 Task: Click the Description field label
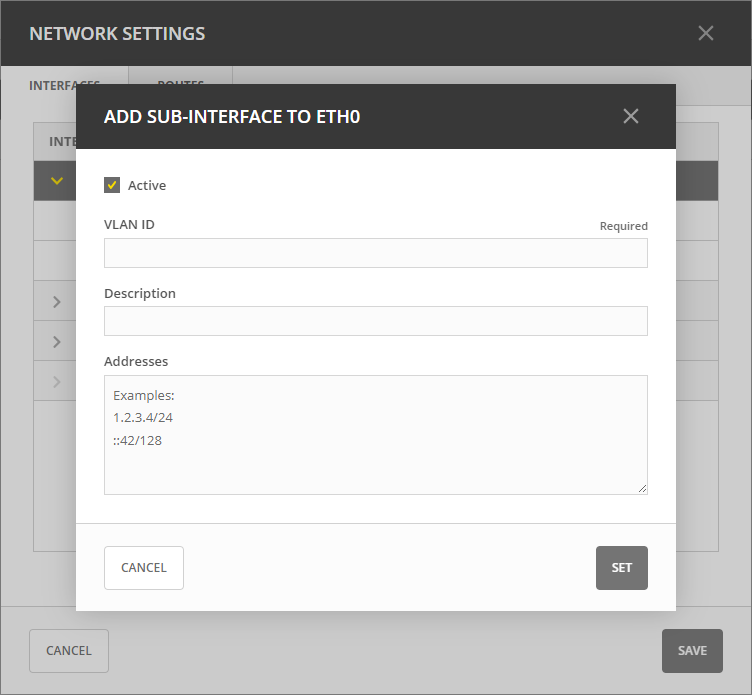140,293
